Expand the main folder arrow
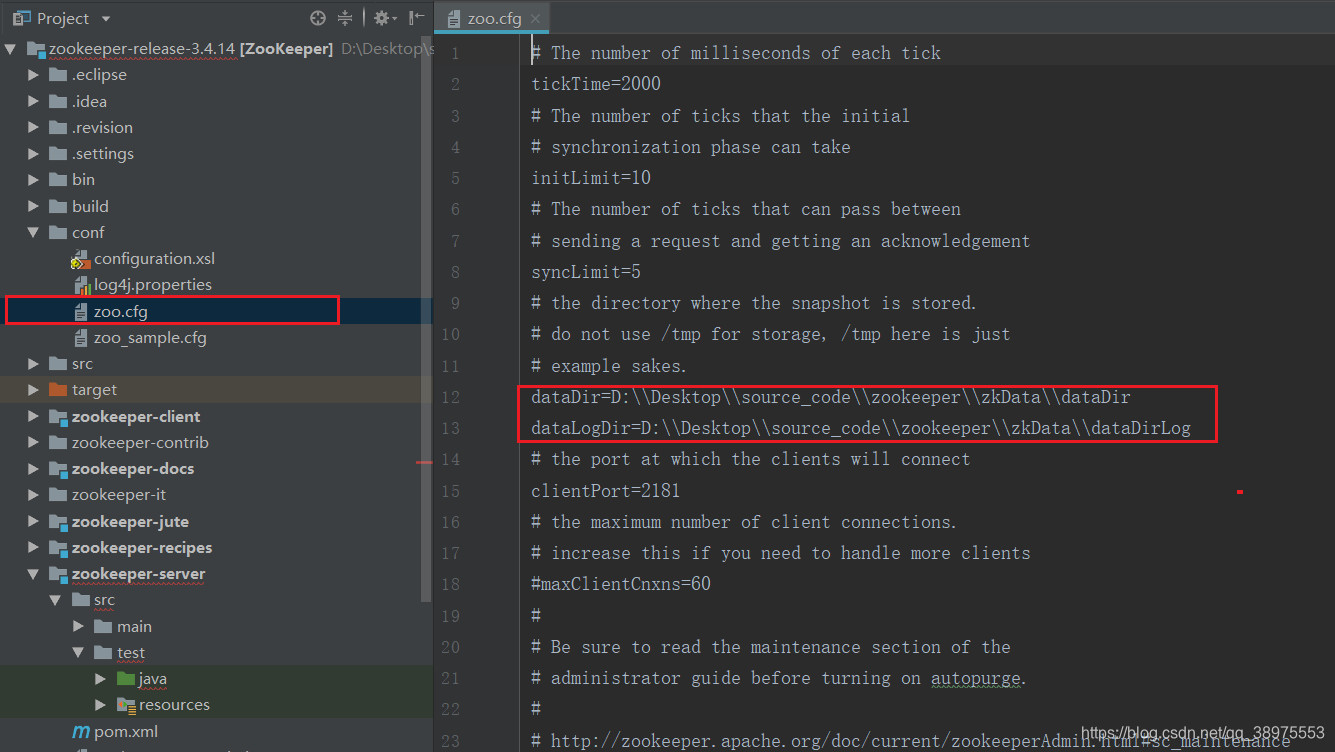Screen dimensions: 1335x752 tap(79, 626)
